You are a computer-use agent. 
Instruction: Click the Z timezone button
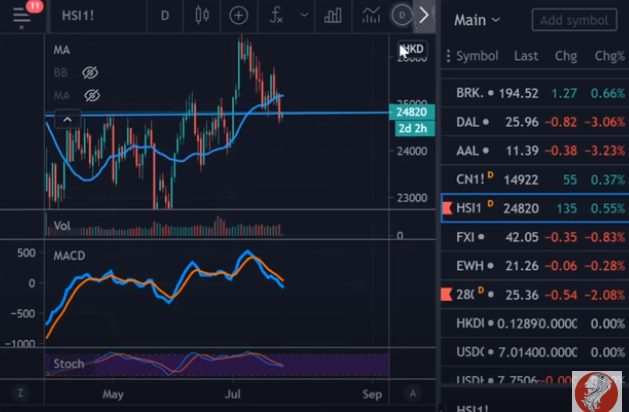pyautogui.click(x=20, y=393)
